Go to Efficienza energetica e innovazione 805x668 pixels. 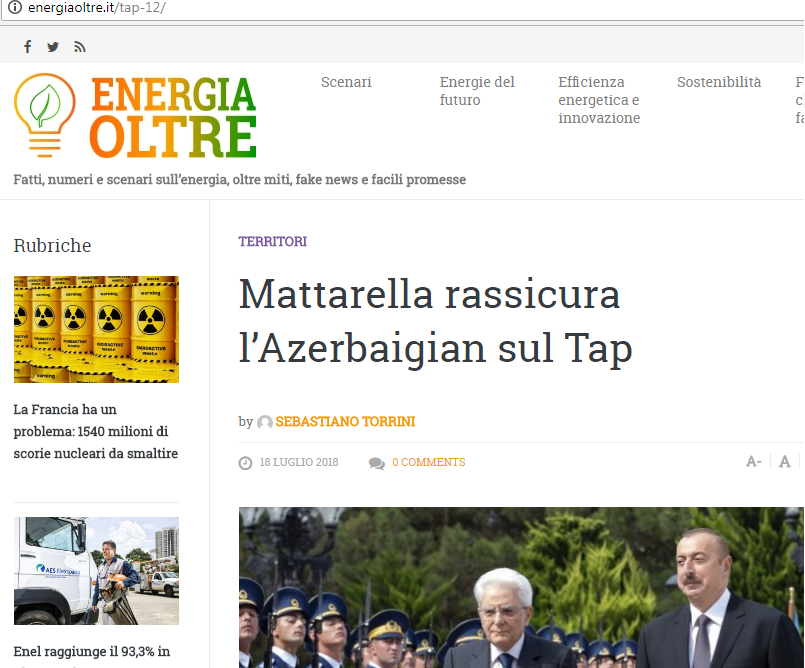pyautogui.click(x=598, y=100)
